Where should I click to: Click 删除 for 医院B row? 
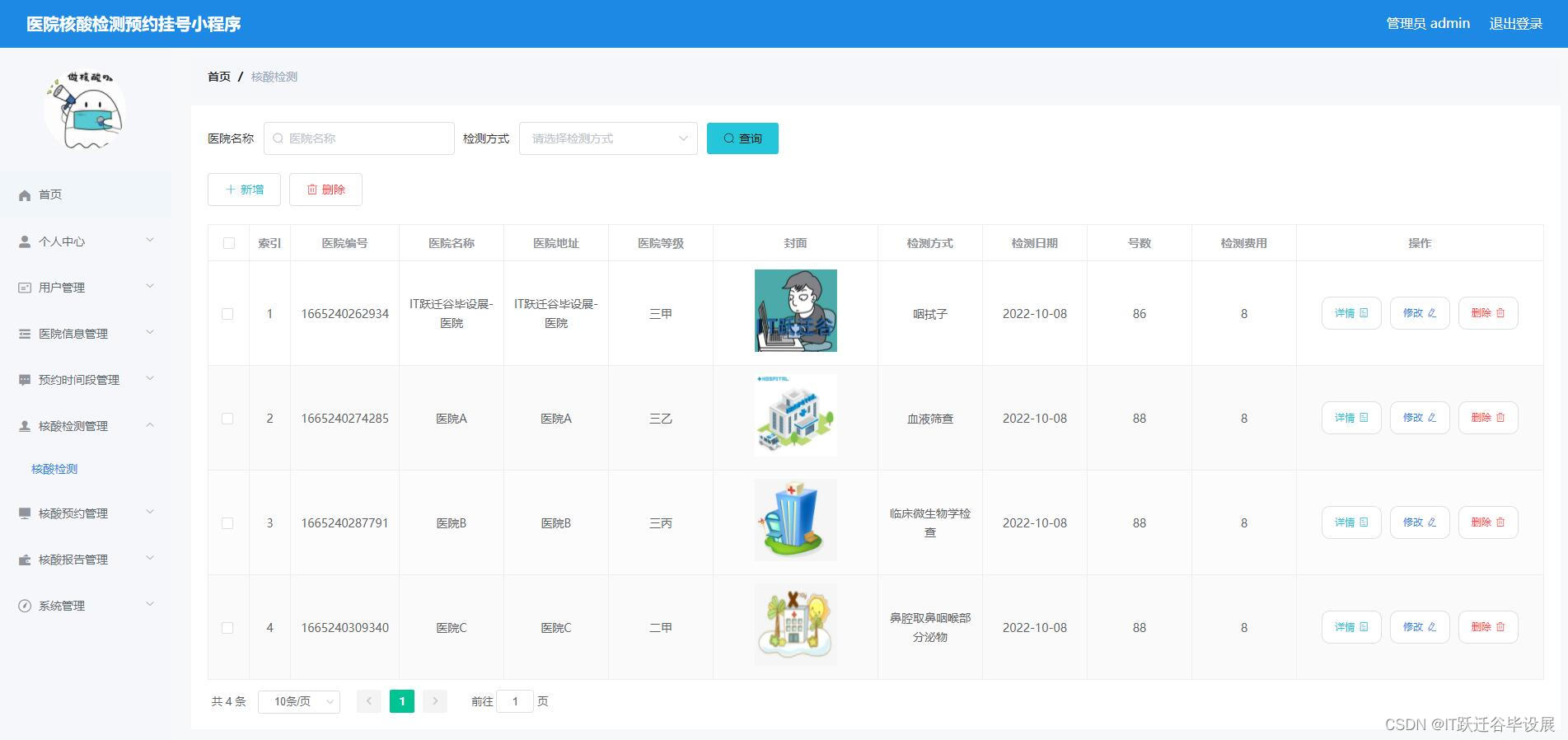(x=1488, y=522)
